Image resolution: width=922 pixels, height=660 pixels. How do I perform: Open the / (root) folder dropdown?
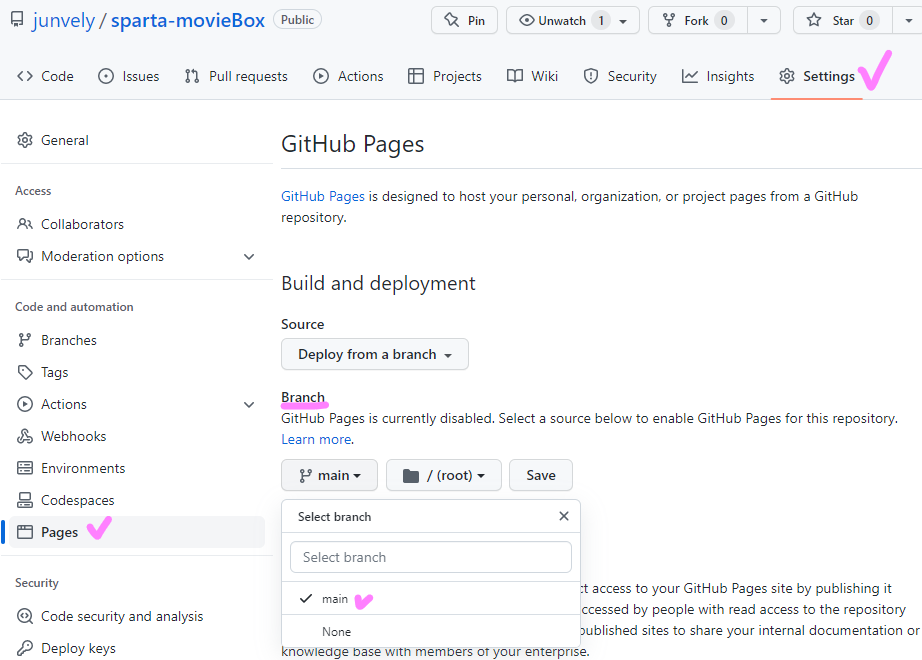444,475
